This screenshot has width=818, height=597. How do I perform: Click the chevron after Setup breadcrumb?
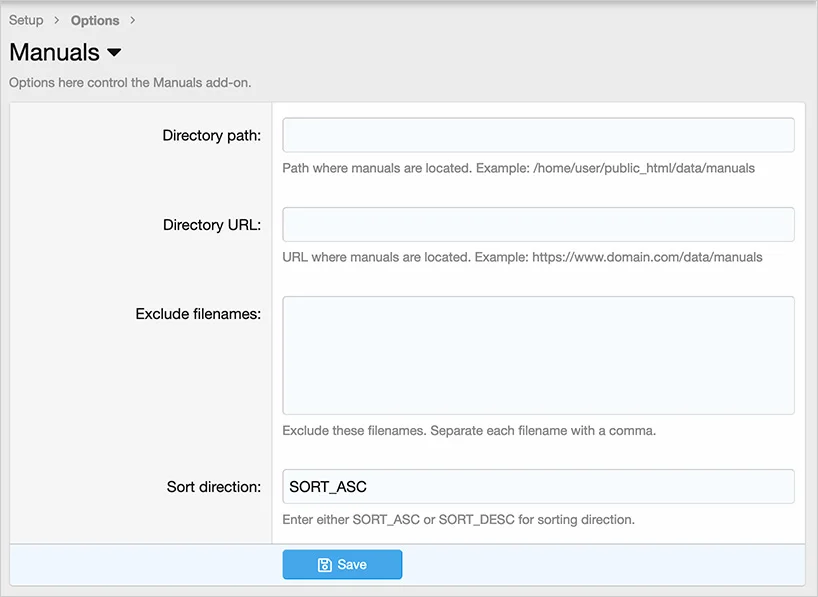pos(57,20)
